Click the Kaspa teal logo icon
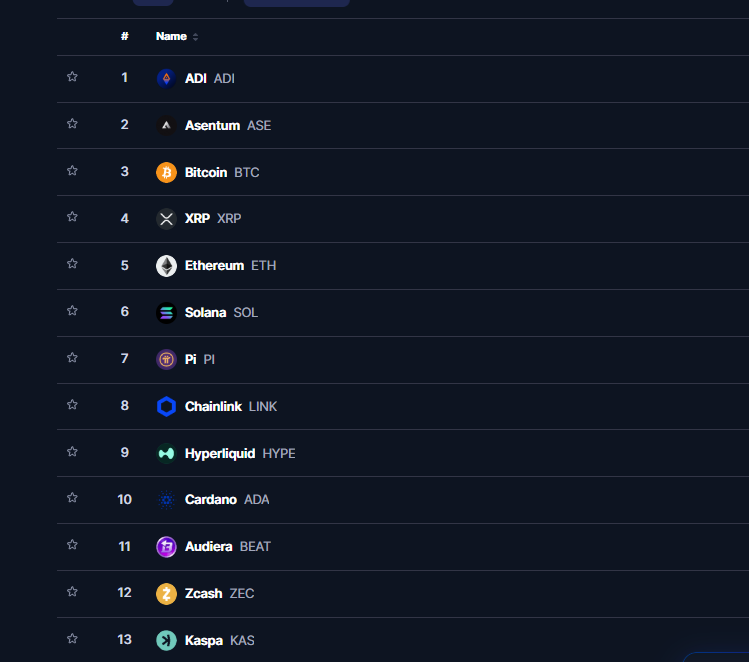This screenshot has height=662, width=749. [x=166, y=641]
